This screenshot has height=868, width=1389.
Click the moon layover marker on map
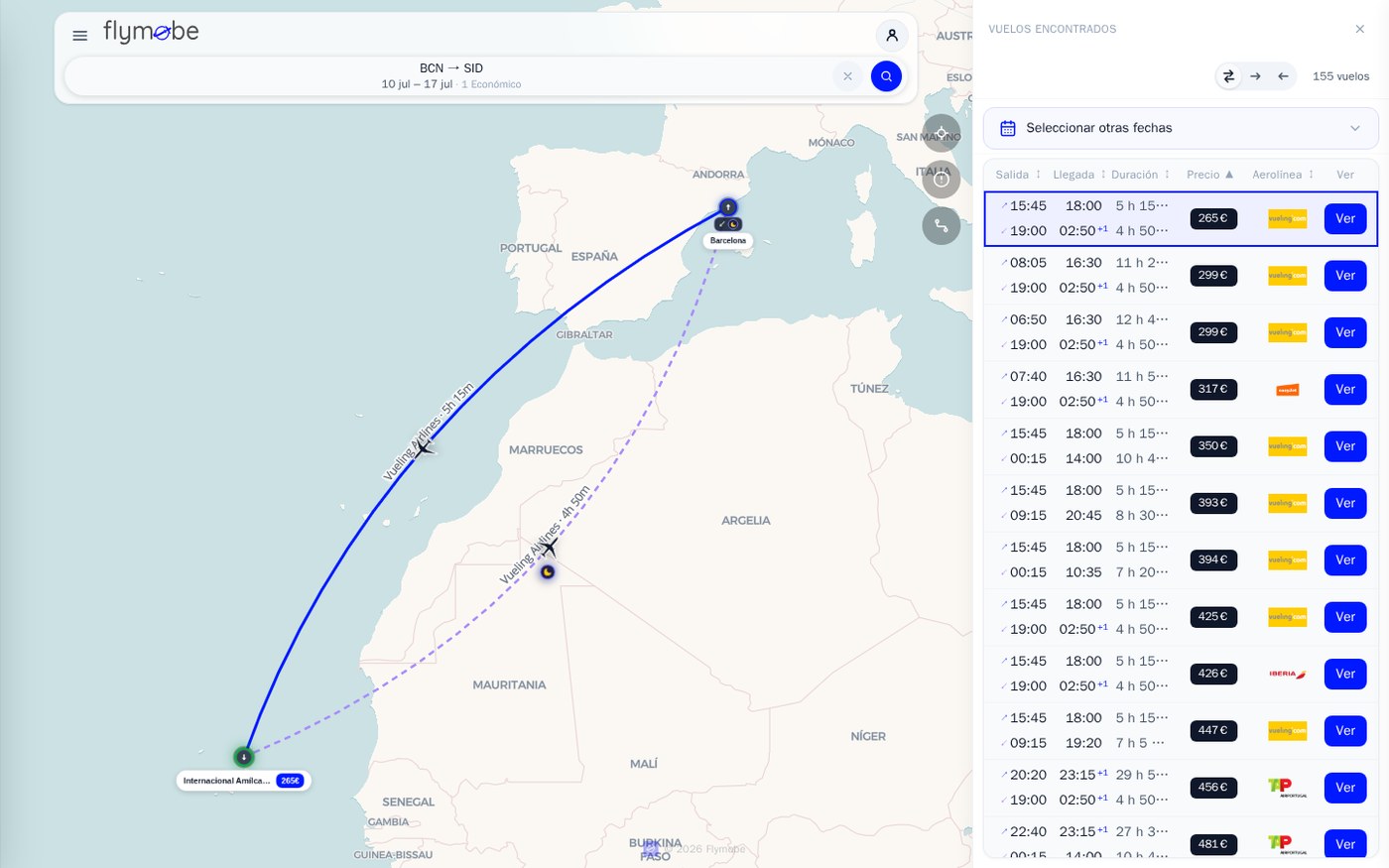[547, 572]
